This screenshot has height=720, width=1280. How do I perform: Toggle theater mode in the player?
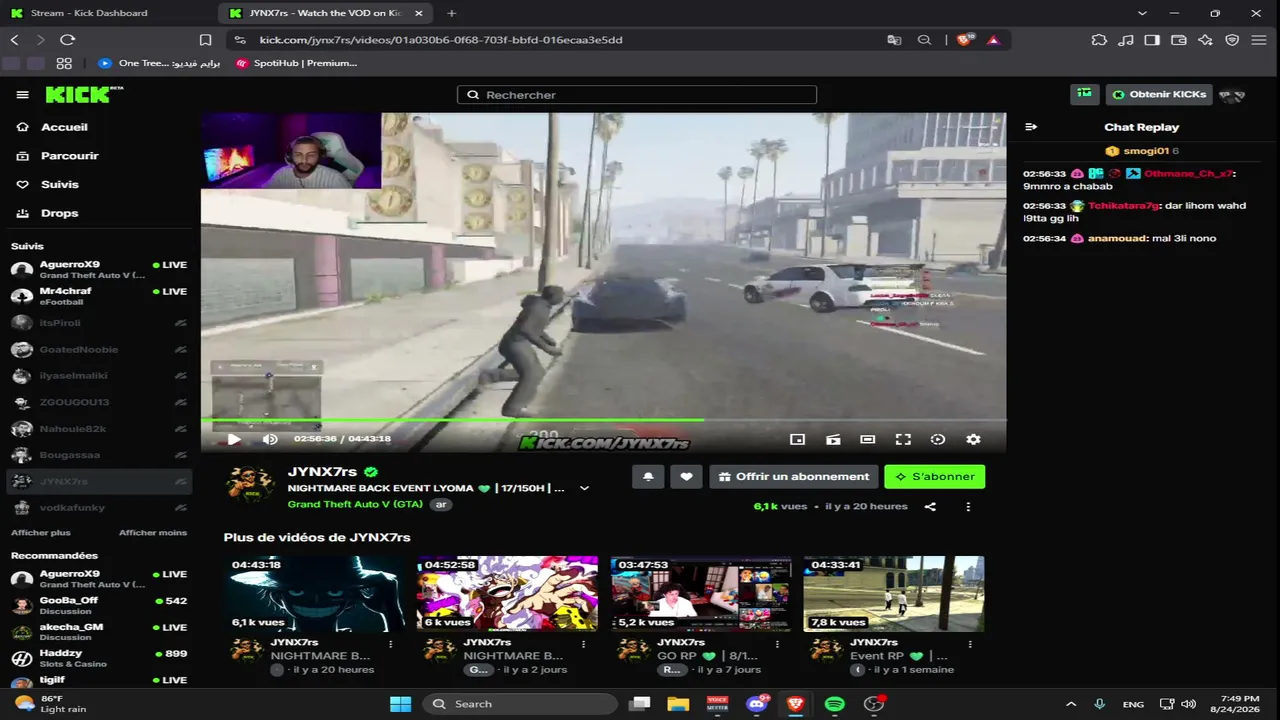868,439
